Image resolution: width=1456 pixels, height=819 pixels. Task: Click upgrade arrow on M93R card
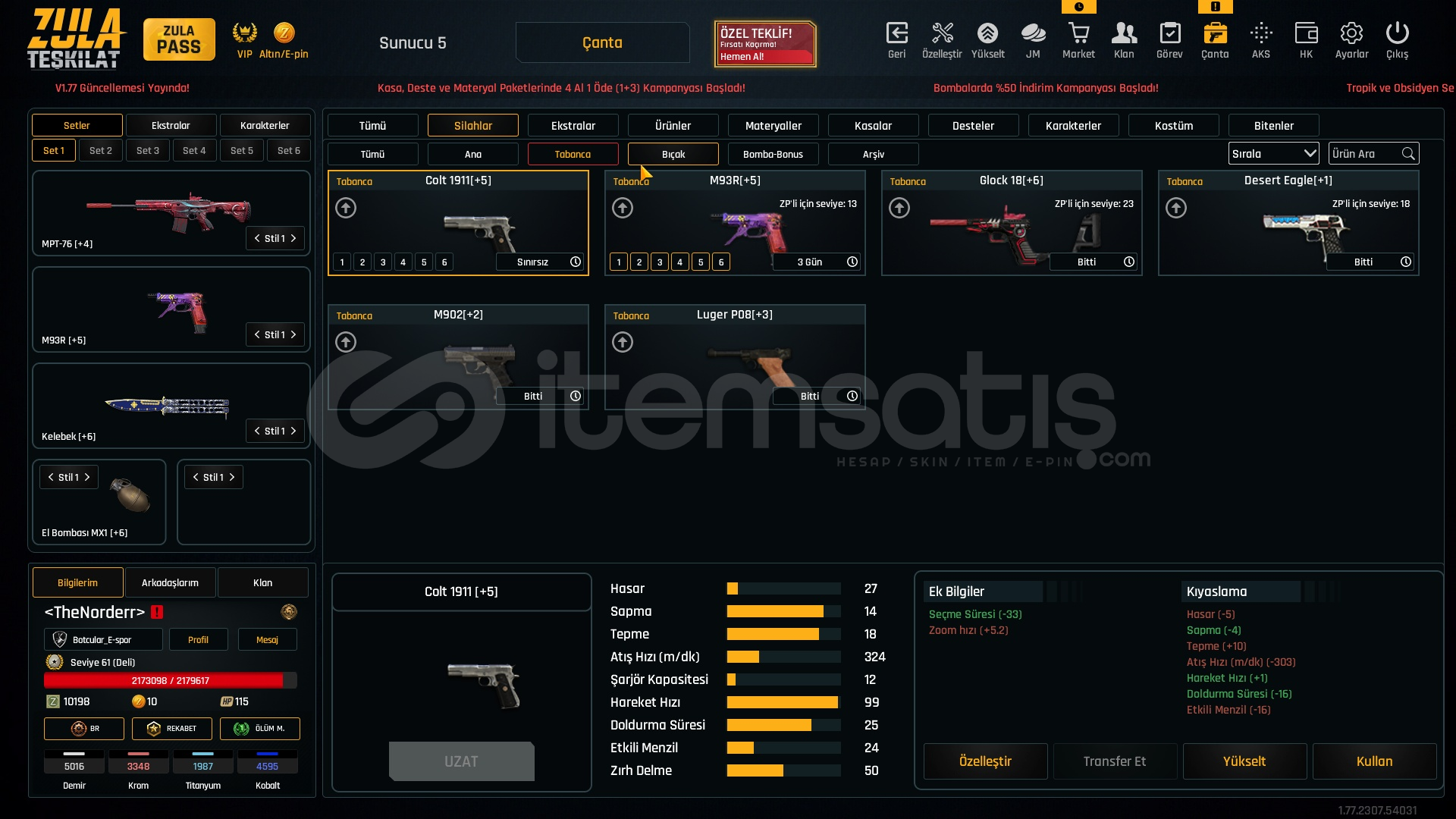[x=623, y=208]
